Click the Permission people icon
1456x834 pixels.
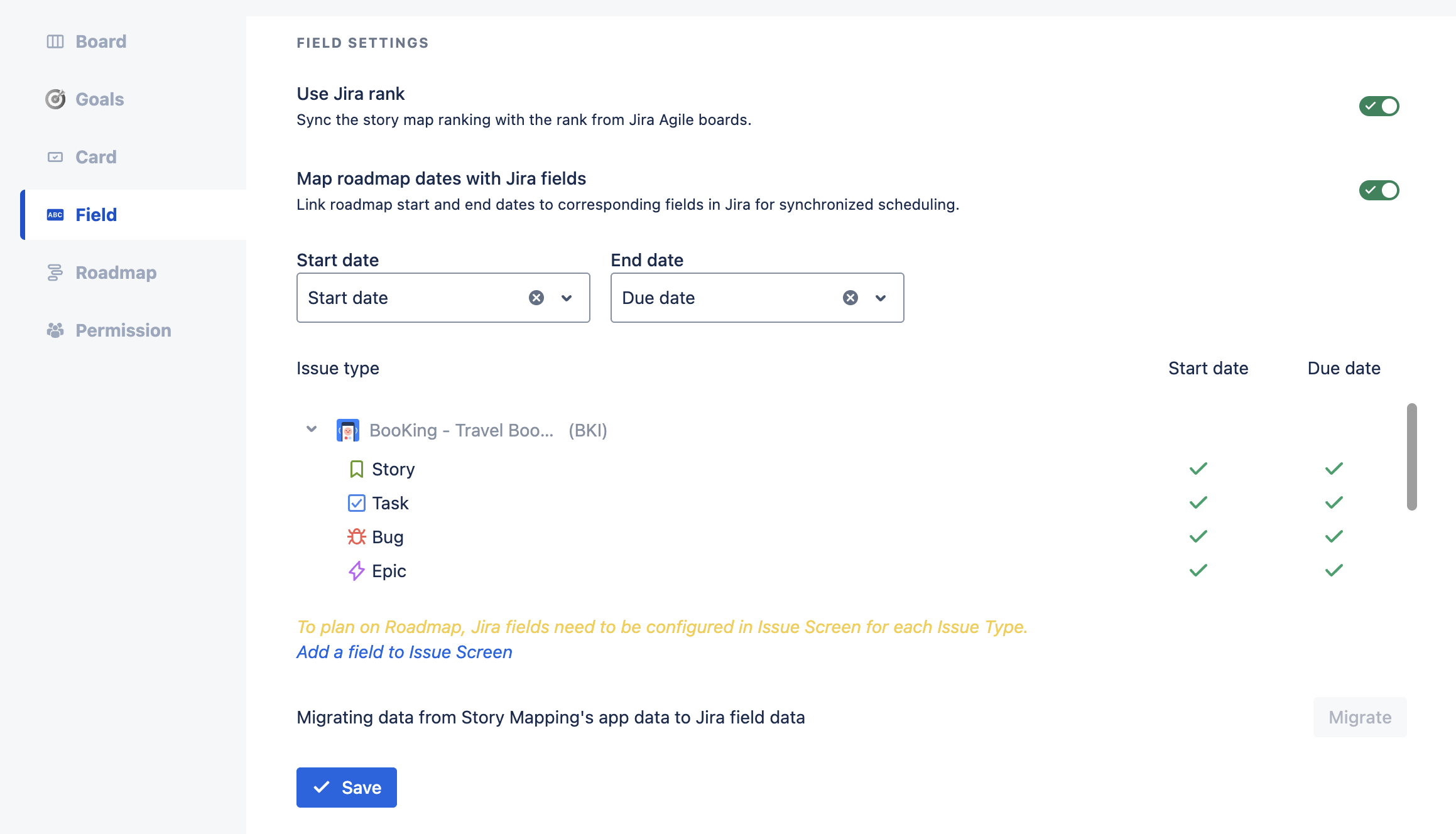click(x=55, y=330)
